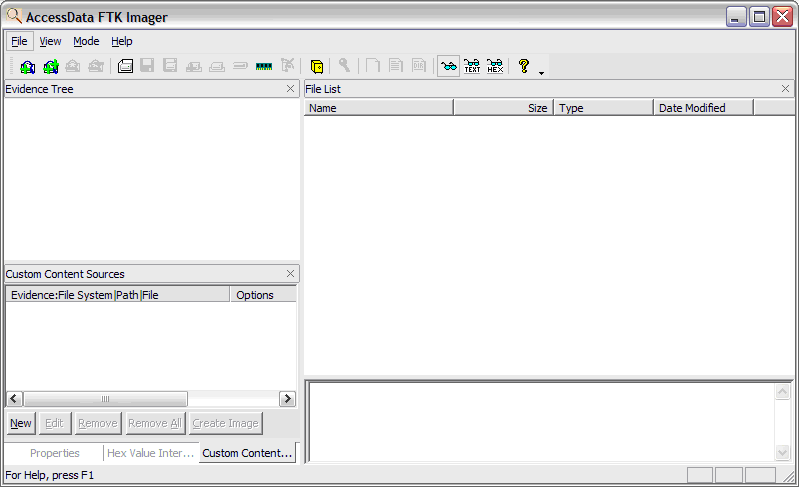Click the Evidence:File System|Path|File column header
Image resolution: width=799 pixels, height=487 pixels.
pos(118,295)
